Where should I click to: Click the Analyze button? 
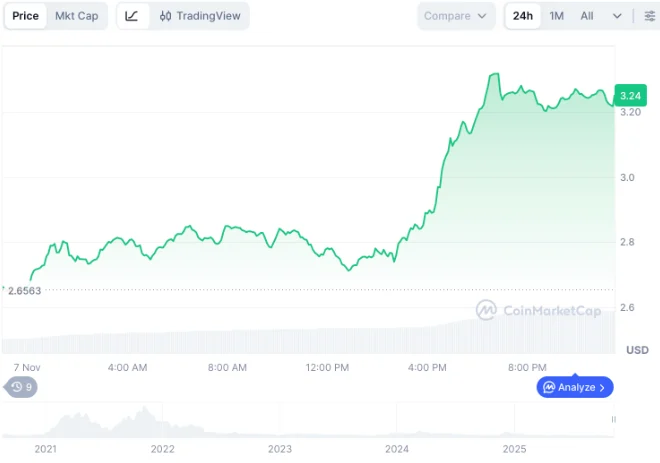[x=575, y=387]
